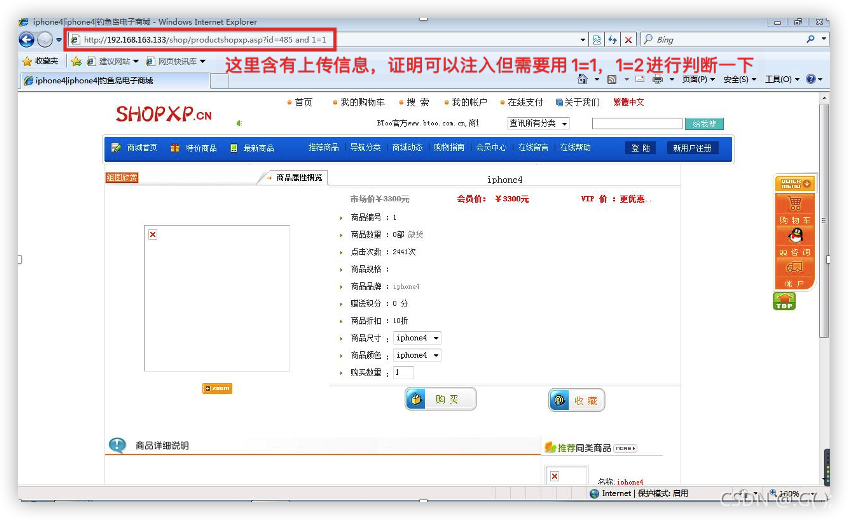Open the search provider dropdown arrow
848x520 pixels.
[823, 39]
